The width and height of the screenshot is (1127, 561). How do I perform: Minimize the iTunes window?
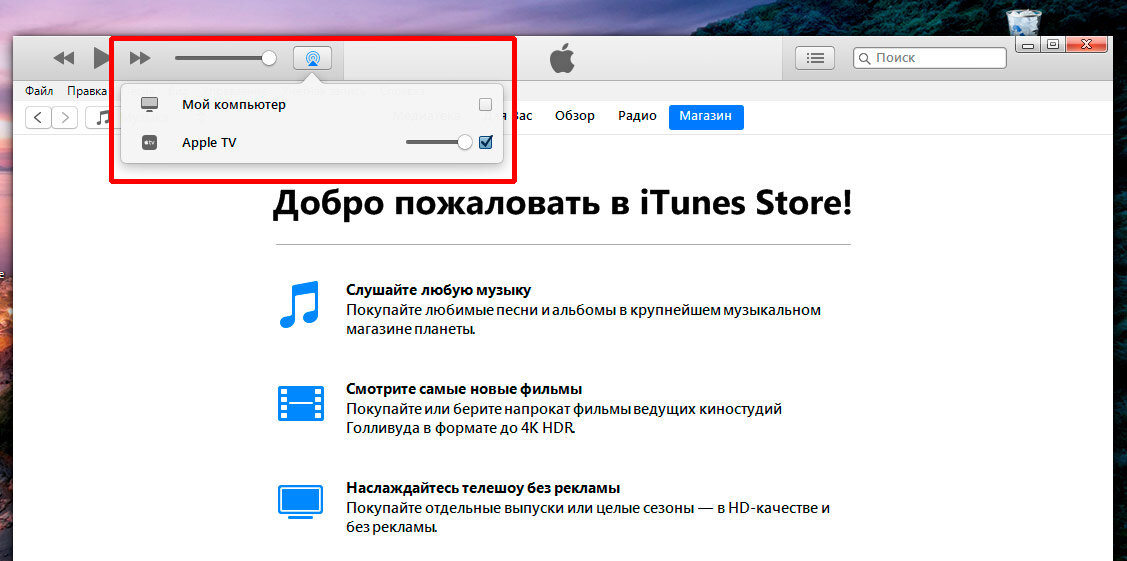[x=1030, y=44]
